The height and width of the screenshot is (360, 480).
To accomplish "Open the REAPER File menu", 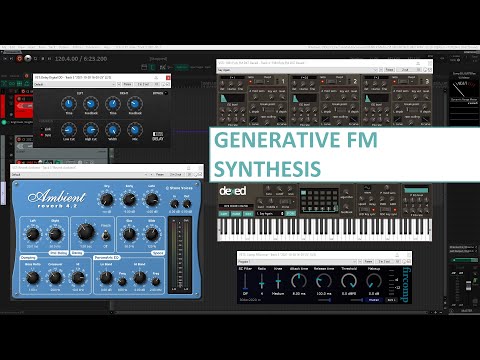I will [4, 47].
